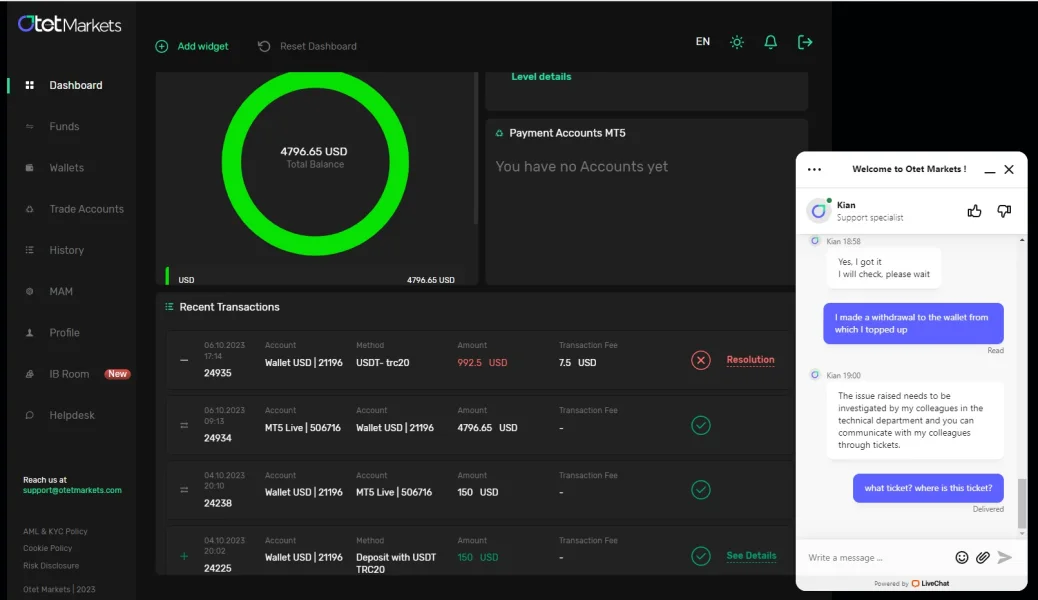
Task: Click Reset Dashboard button
Action: coord(307,46)
